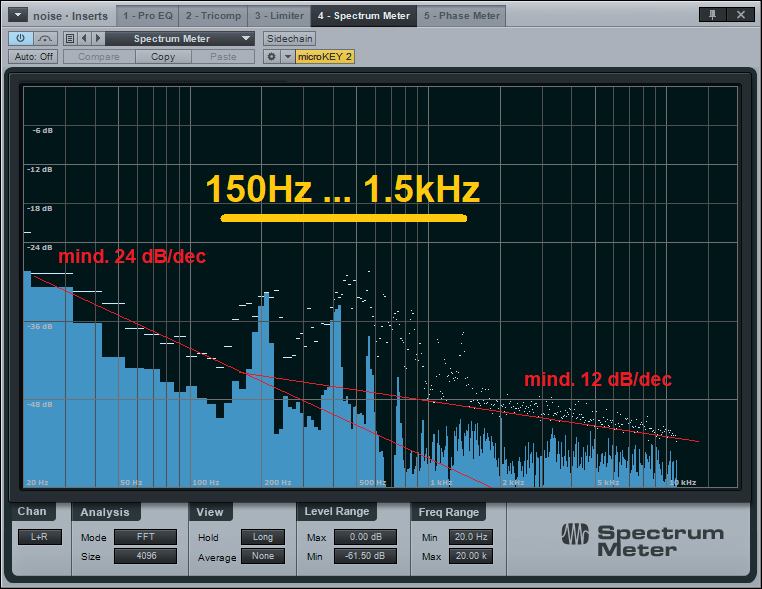Open the preset list icon
Screen dimensions: 762x589
tap(70, 38)
